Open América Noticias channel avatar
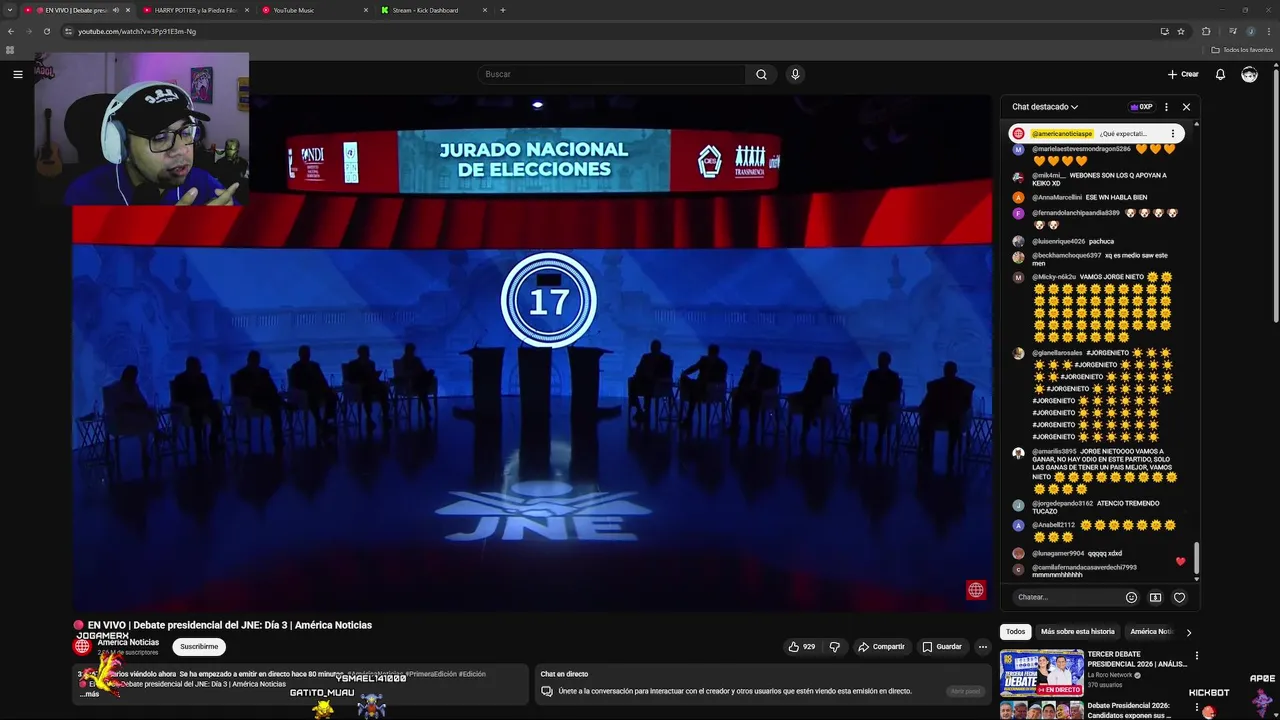The height and width of the screenshot is (720, 1280). (x=82, y=646)
